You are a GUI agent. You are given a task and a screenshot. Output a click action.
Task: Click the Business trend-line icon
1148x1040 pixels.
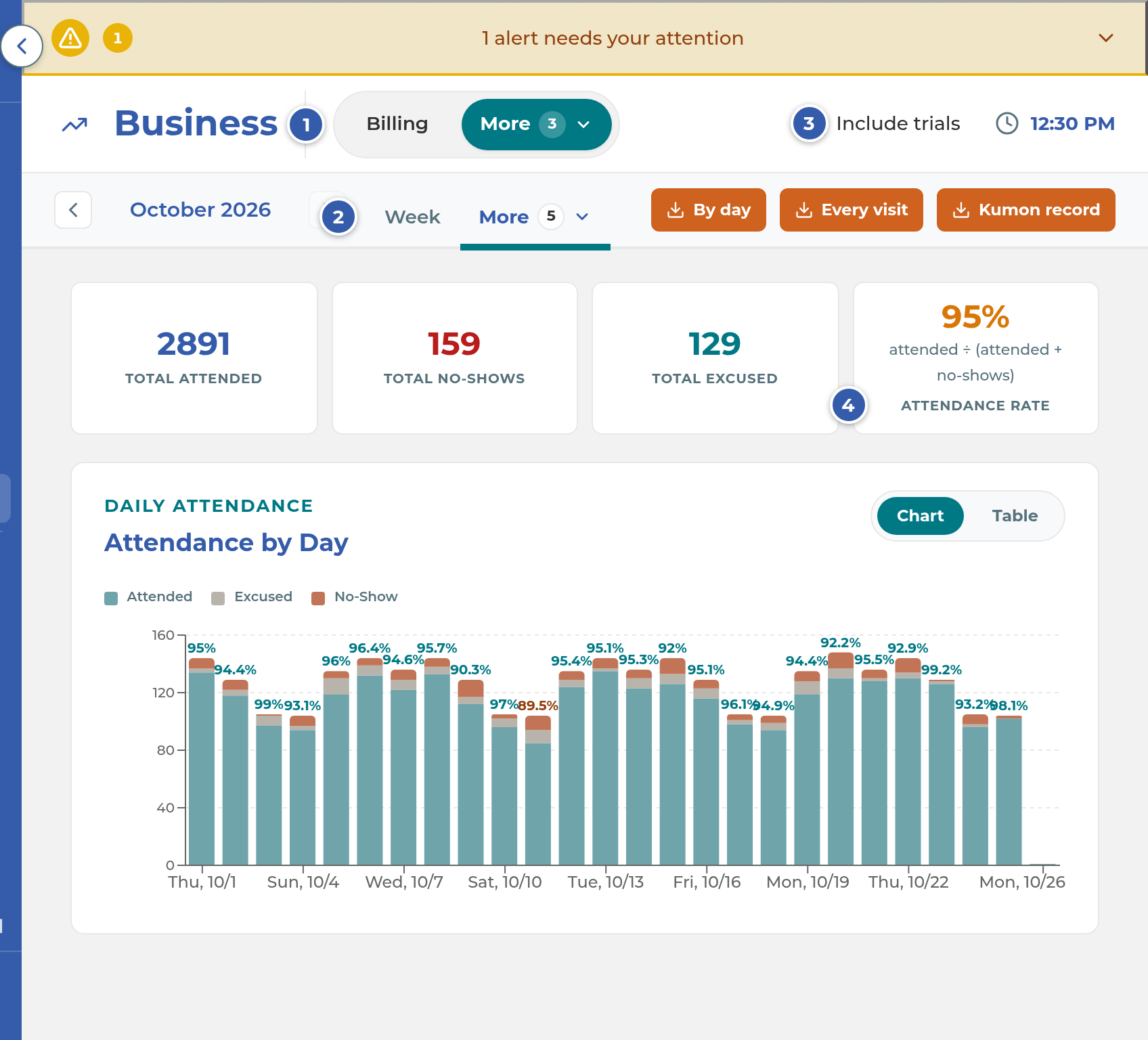(x=75, y=124)
